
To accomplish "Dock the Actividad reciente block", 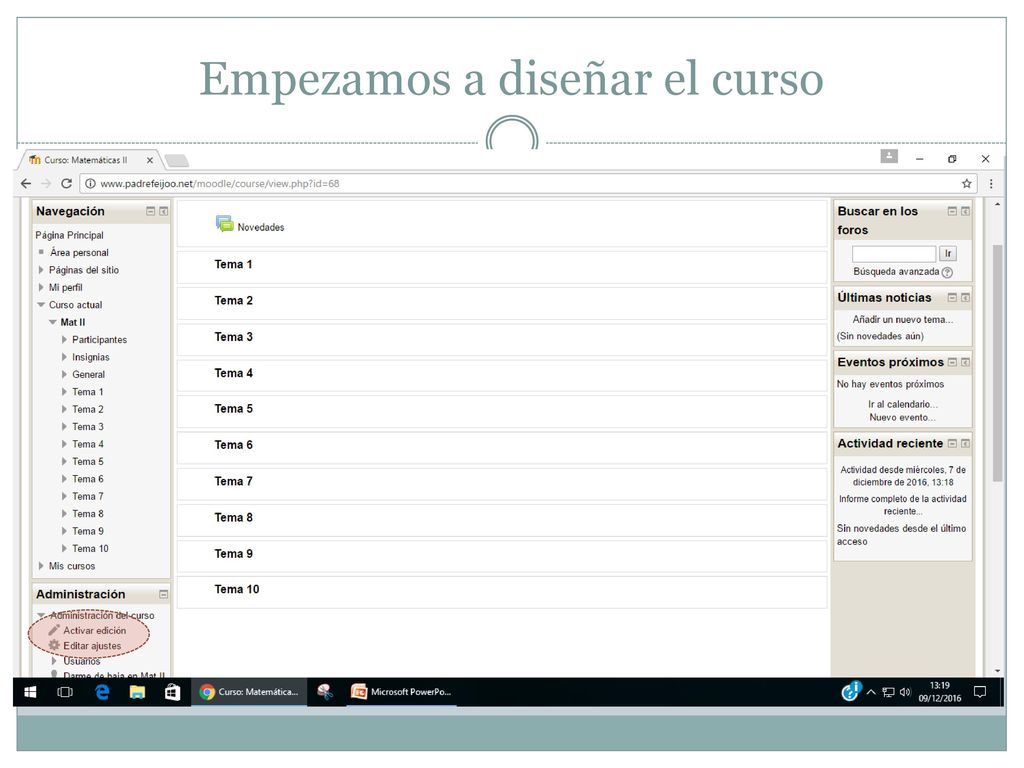I will pos(965,443).
